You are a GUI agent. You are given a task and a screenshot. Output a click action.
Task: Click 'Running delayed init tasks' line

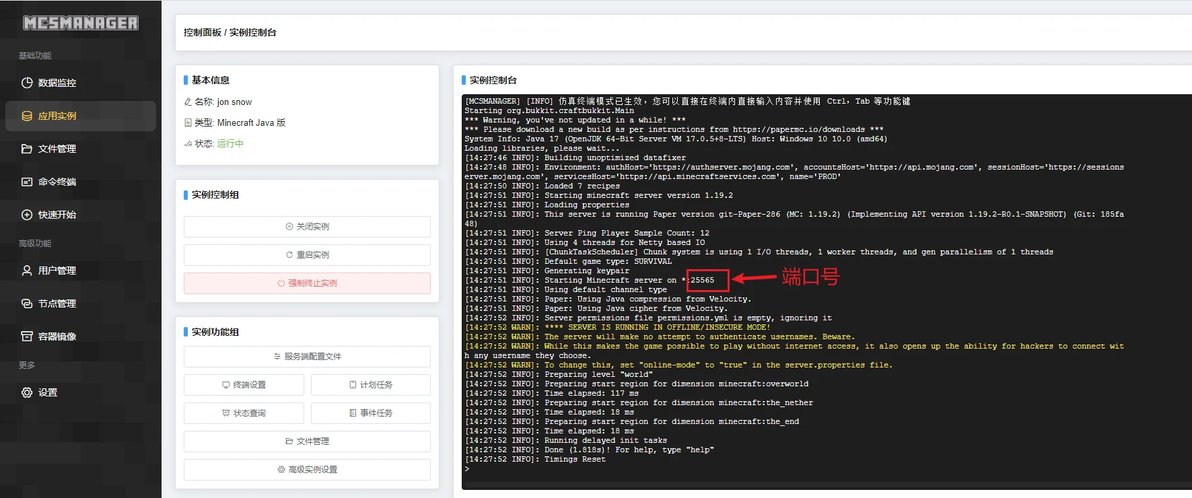pos(566,440)
